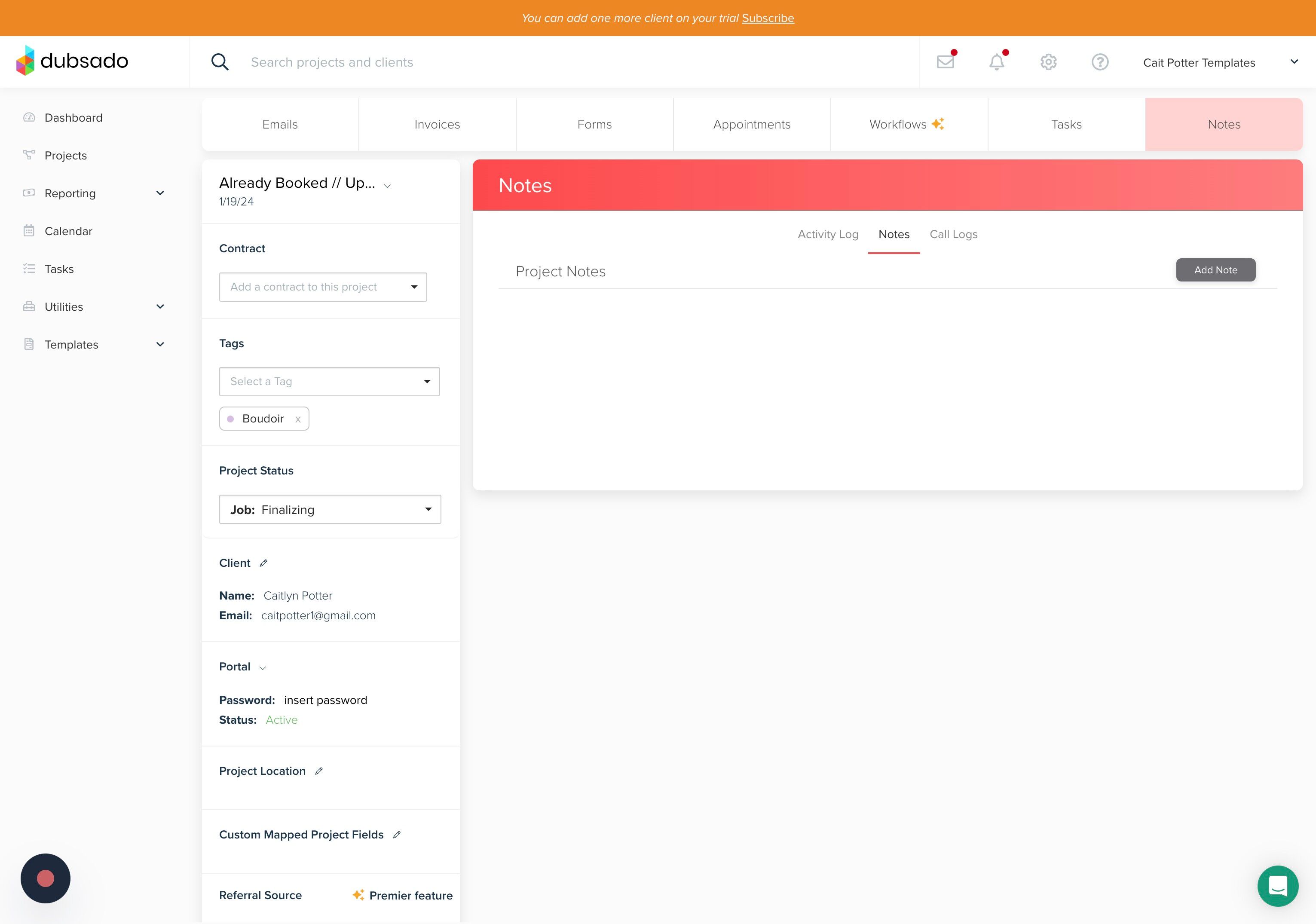Click the Add Note button
Viewport: 1316px width, 924px height.
[1215, 270]
